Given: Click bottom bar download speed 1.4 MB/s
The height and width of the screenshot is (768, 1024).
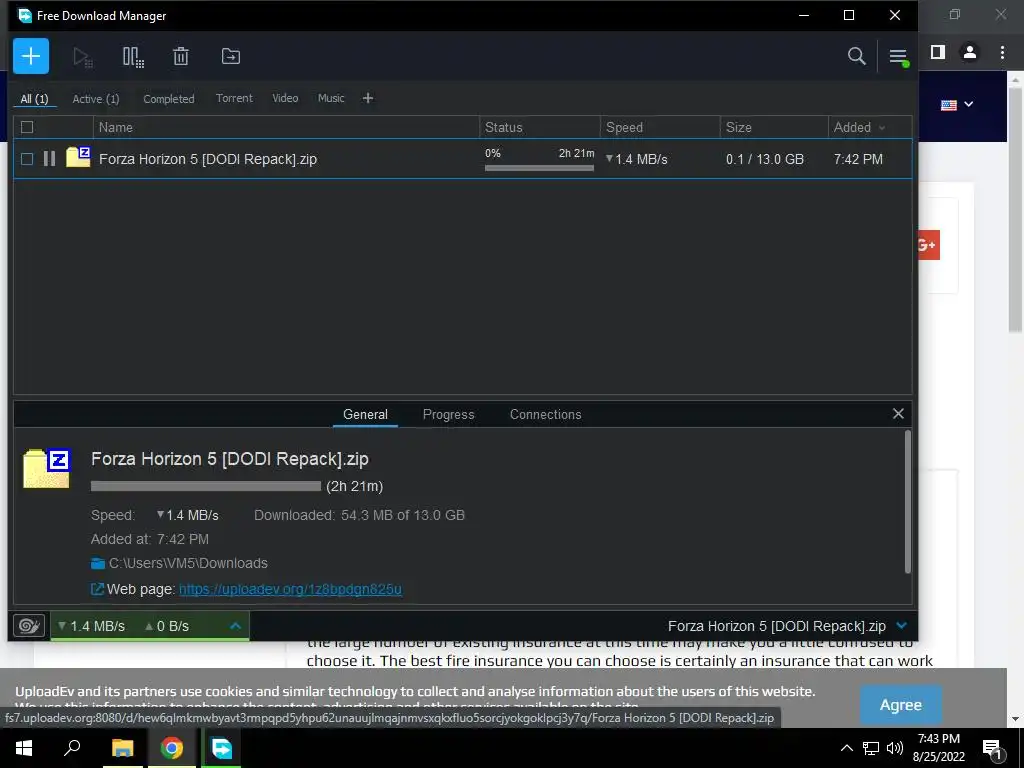Looking at the screenshot, I should point(91,626).
